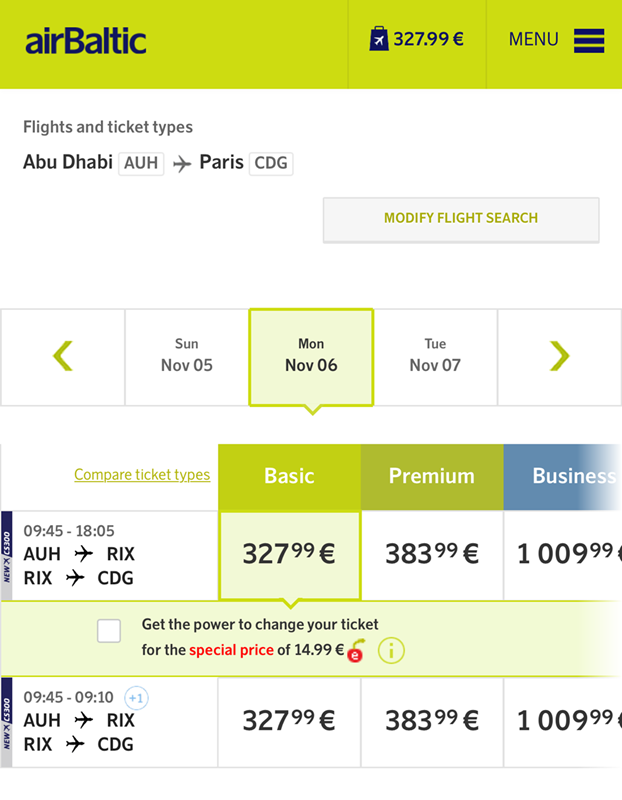Choose Premium 383.99 € for the 18:05 arrival flight
This screenshot has width=622, height=800.
click(x=432, y=555)
